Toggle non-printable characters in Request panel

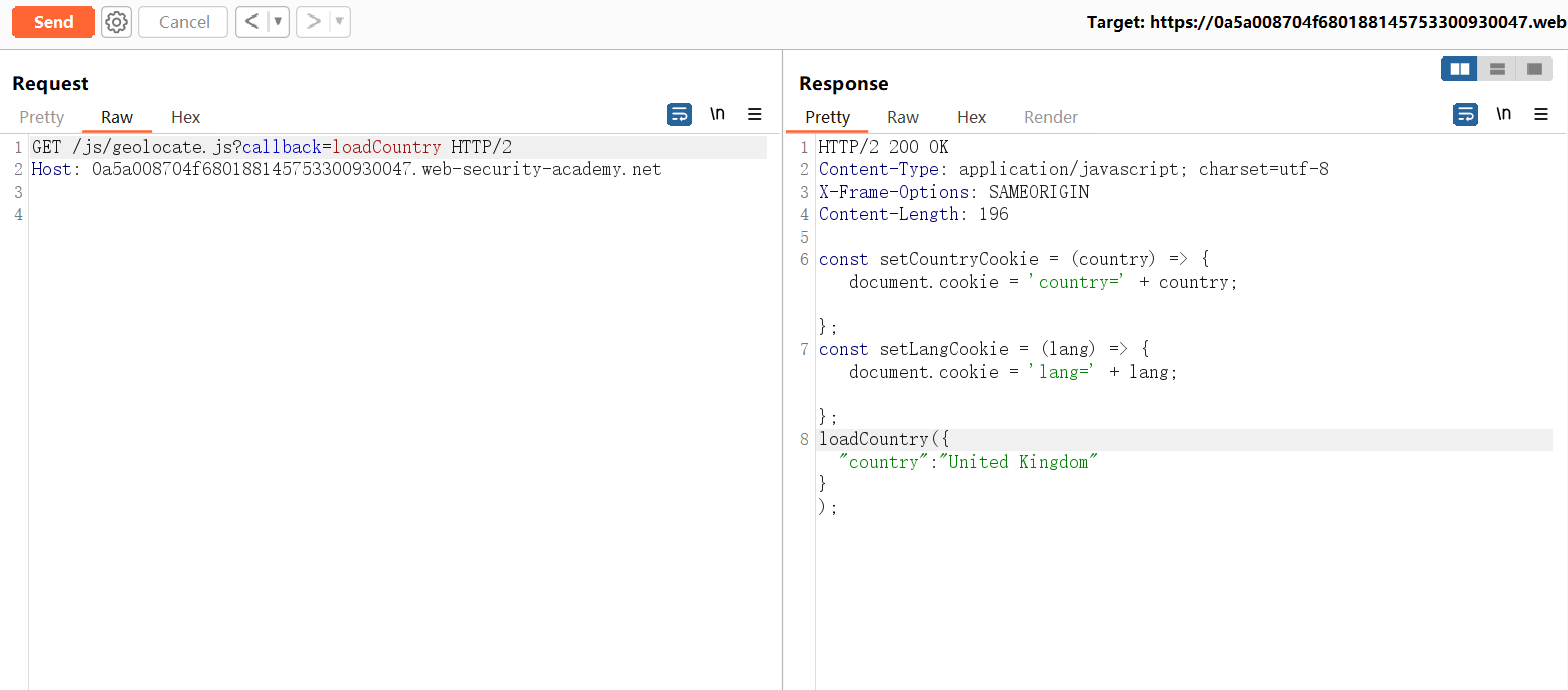pyautogui.click(x=717, y=114)
